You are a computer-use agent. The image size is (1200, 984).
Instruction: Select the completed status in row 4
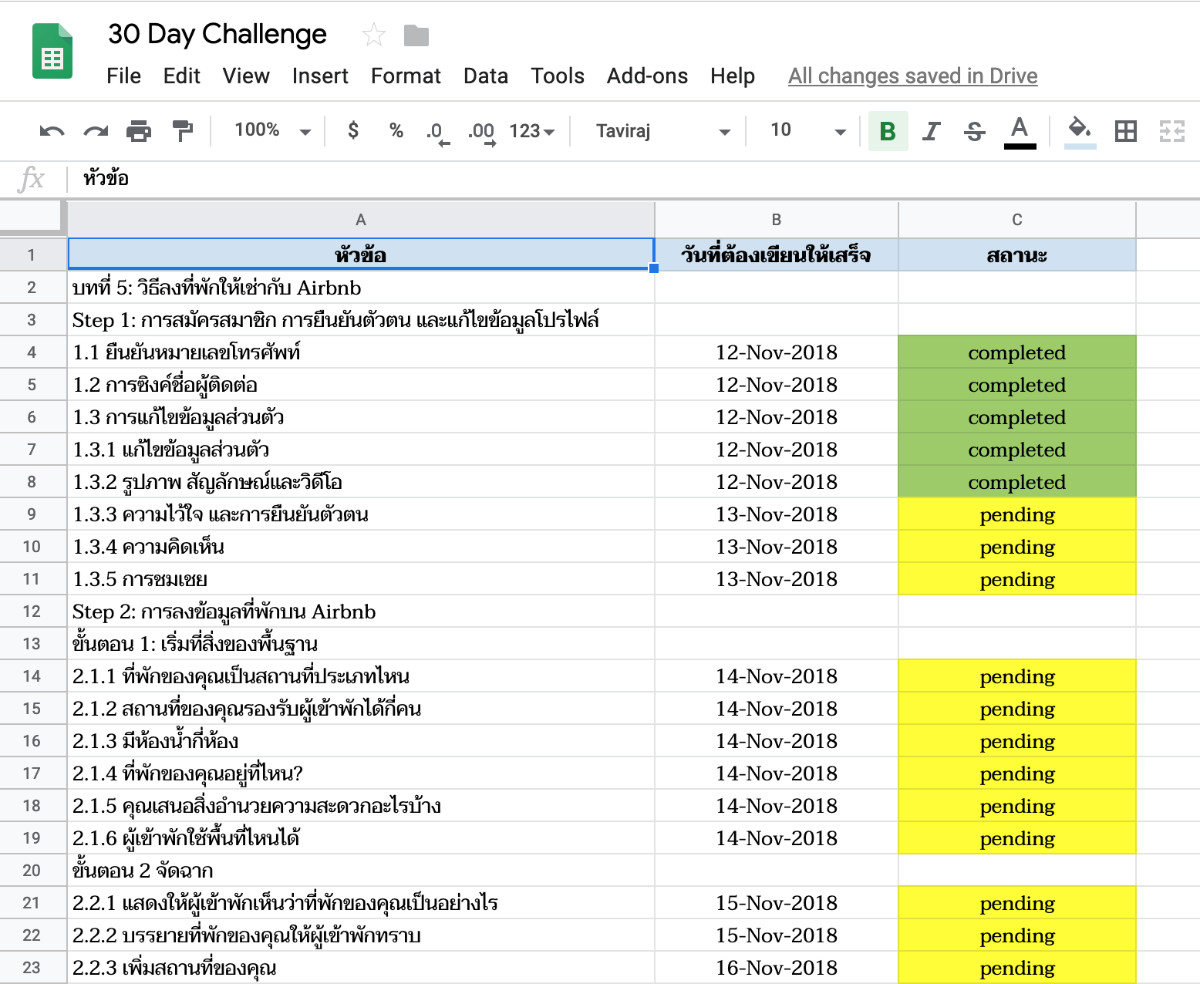[1017, 352]
